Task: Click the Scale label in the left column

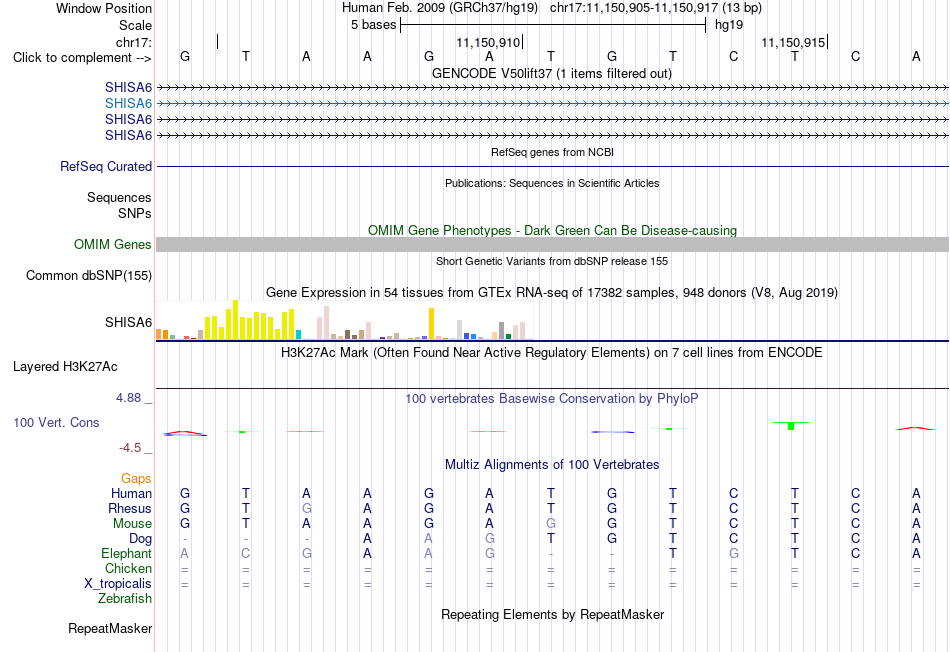Action: pyautogui.click(x=135, y=25)
